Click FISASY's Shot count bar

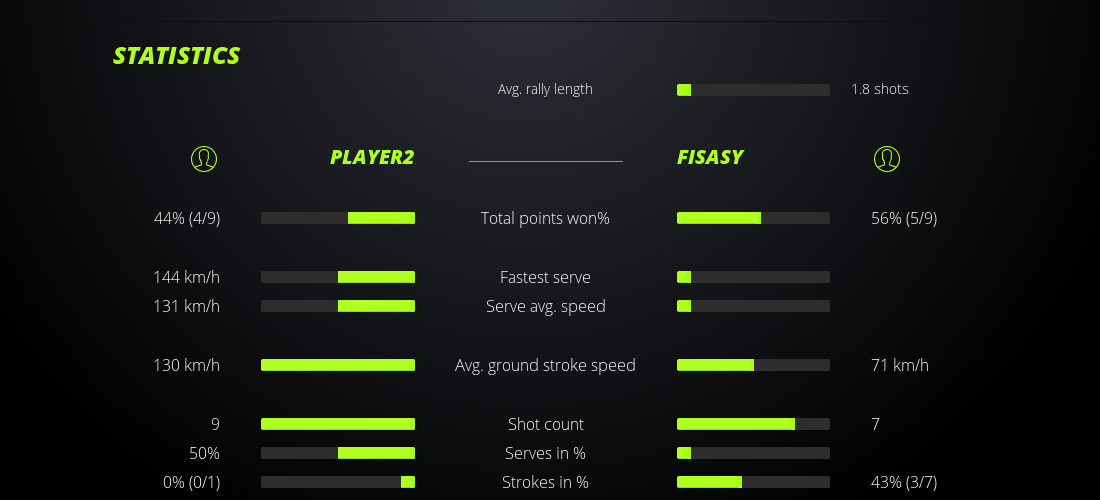click(x=753, y=424)
